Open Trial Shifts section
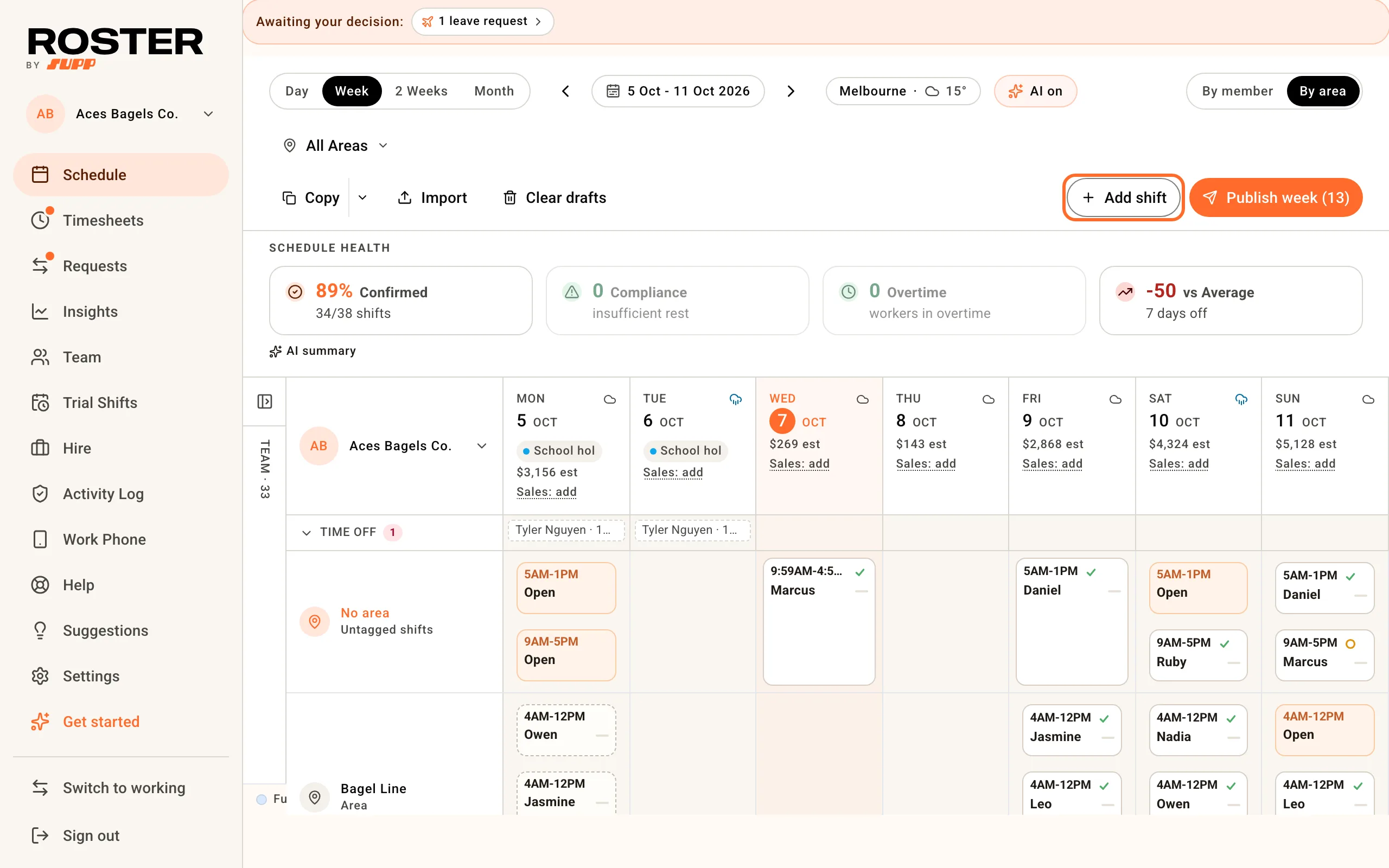The image size is (1389, 868). 120,403
